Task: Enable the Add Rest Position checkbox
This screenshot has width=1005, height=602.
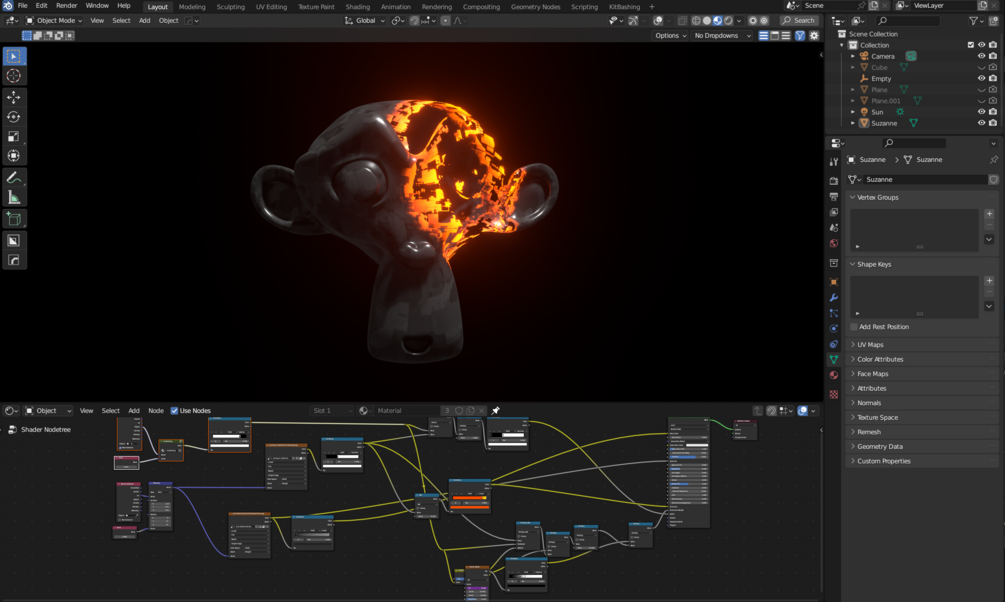Action: [854, 327]
